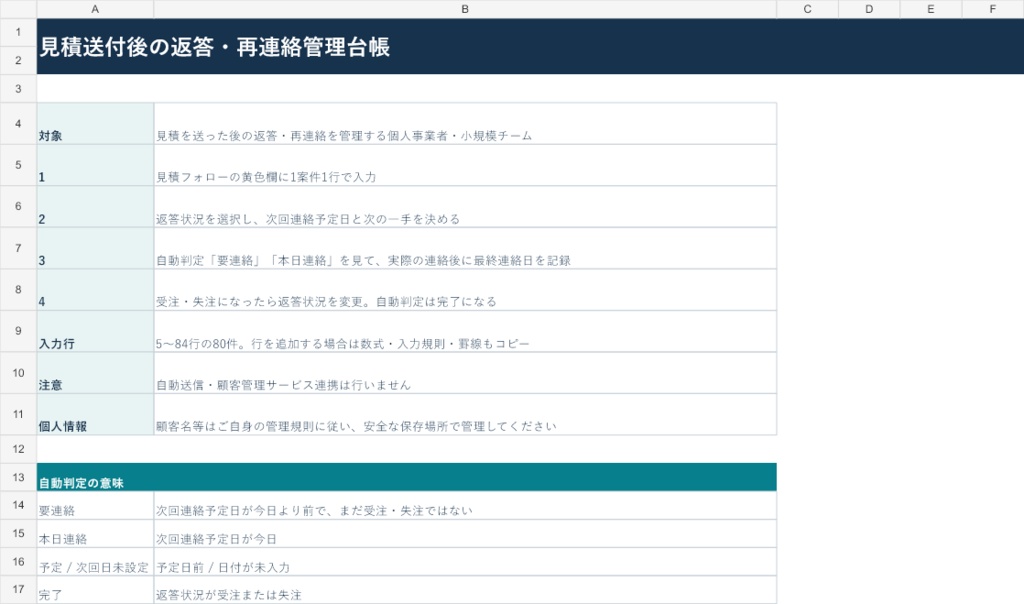Select column B header
1024x604 pixels.
(465, 9)
